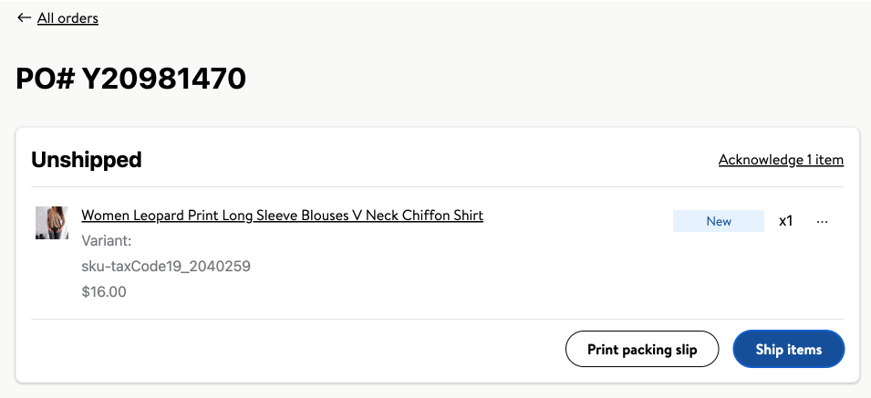Viewport: 871px width, 398px height.
Task: Click the Unshipped section heading
Action: click(x=87, y=160)
